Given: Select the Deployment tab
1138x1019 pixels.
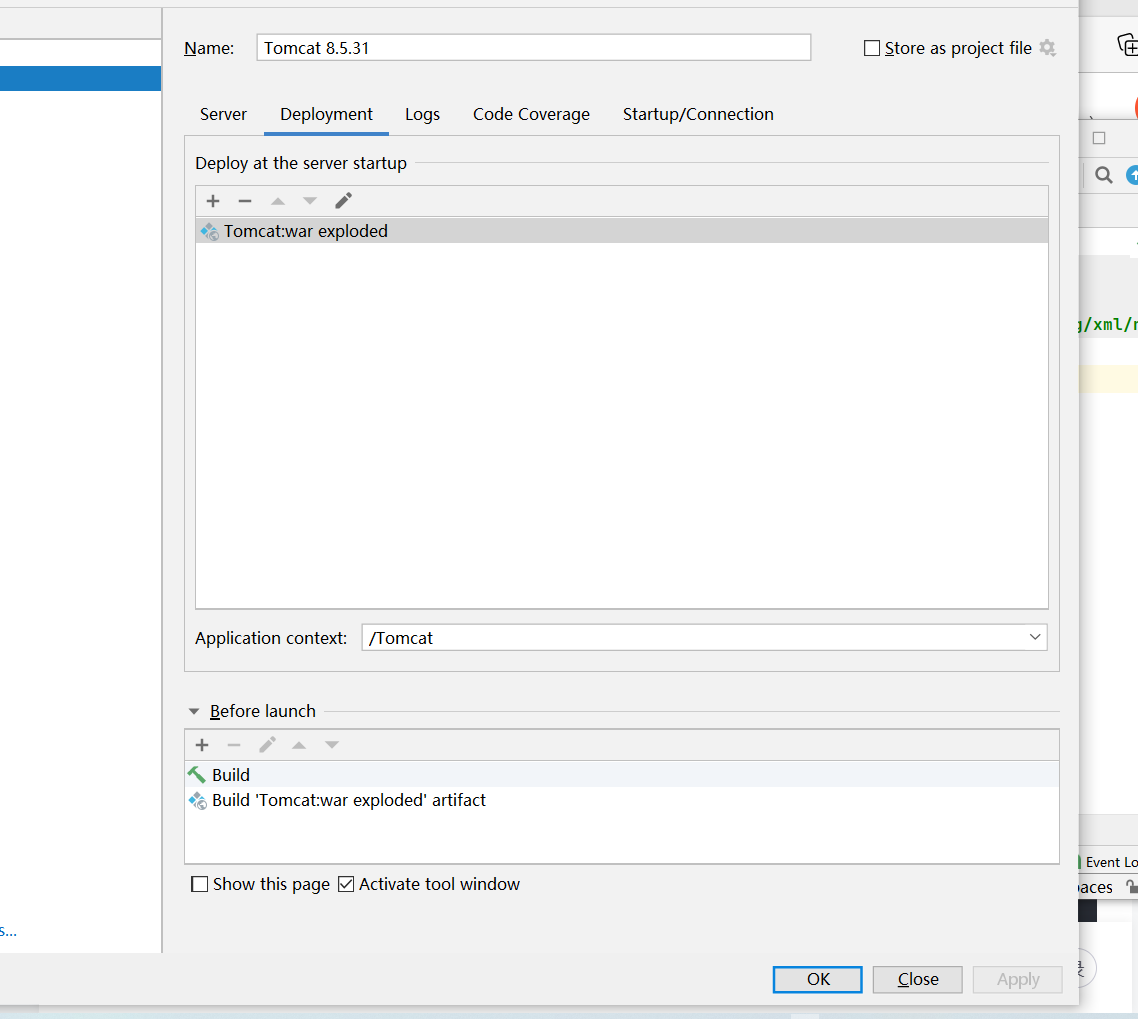Looking at the screenshot, I should tap(327, 114).
